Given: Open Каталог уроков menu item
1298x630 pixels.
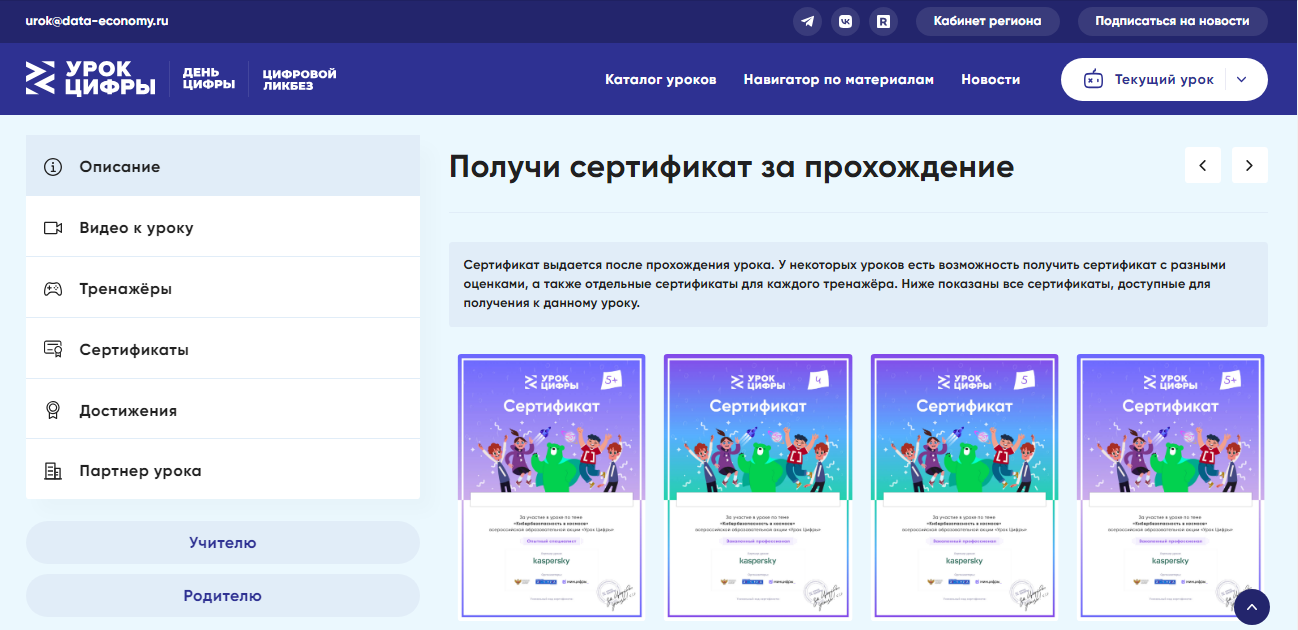Looking at the screenshot, I should click(x=660, y=80).
